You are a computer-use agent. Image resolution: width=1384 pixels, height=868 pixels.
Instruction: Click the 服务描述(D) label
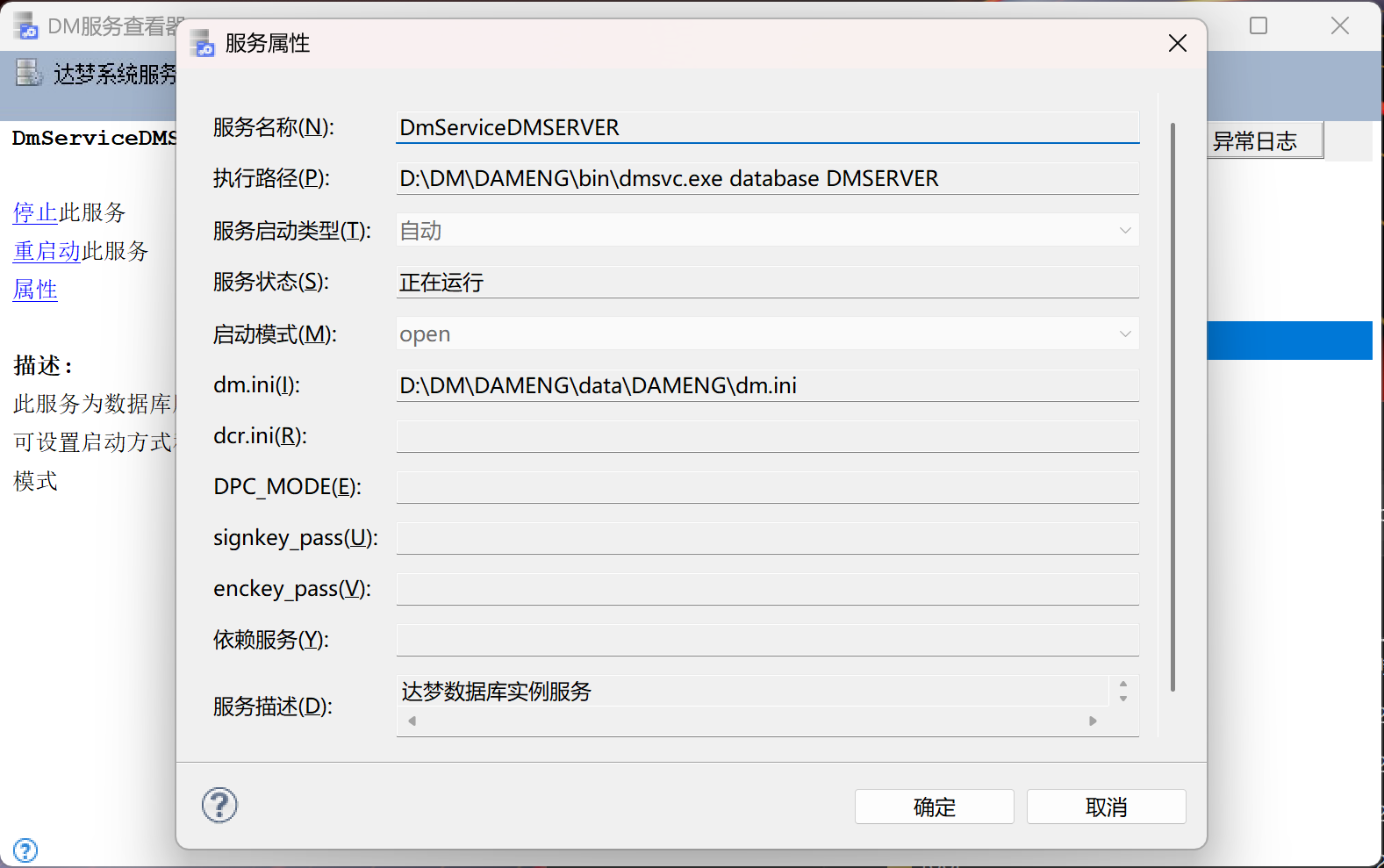273,707
